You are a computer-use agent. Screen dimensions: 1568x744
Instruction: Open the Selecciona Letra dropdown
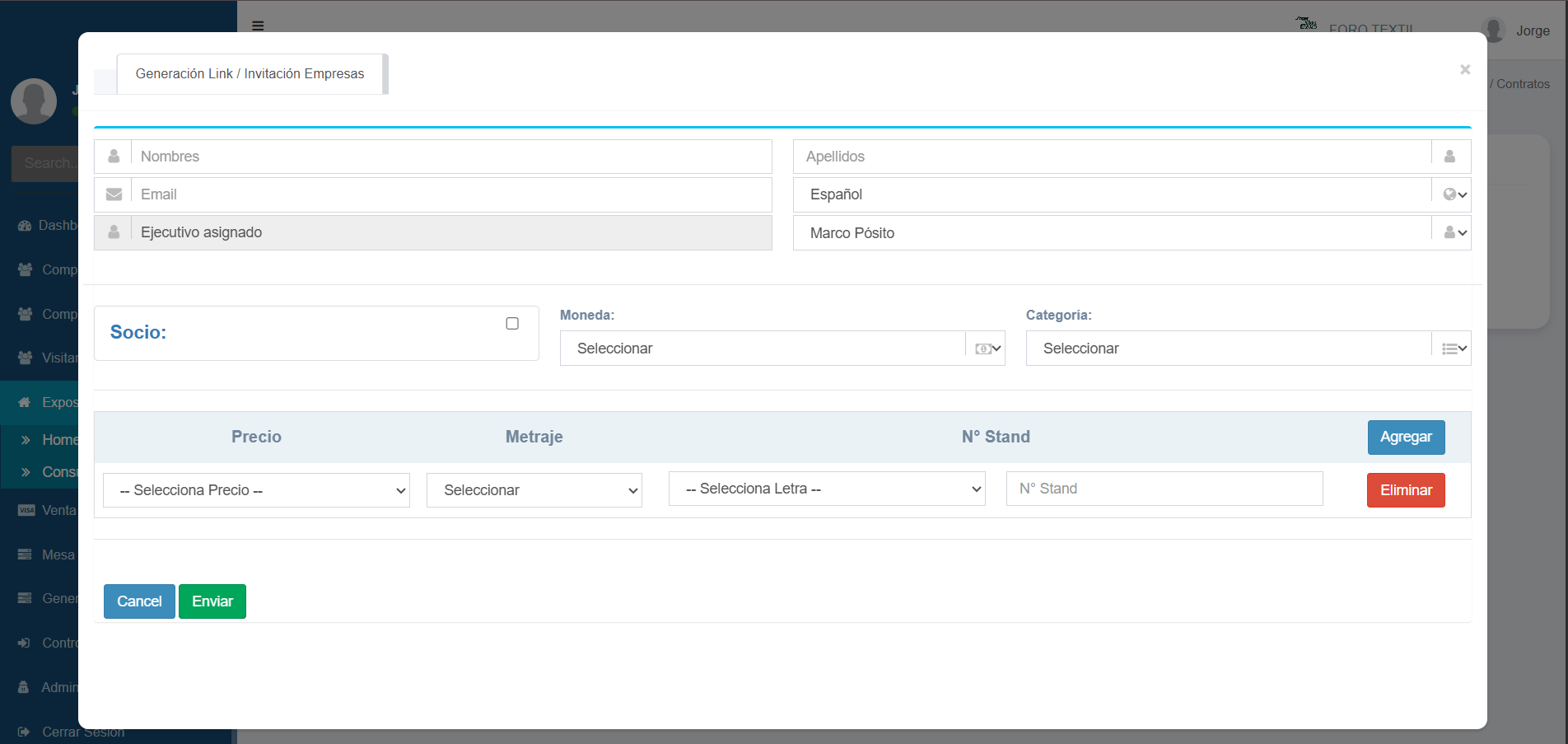826,489
